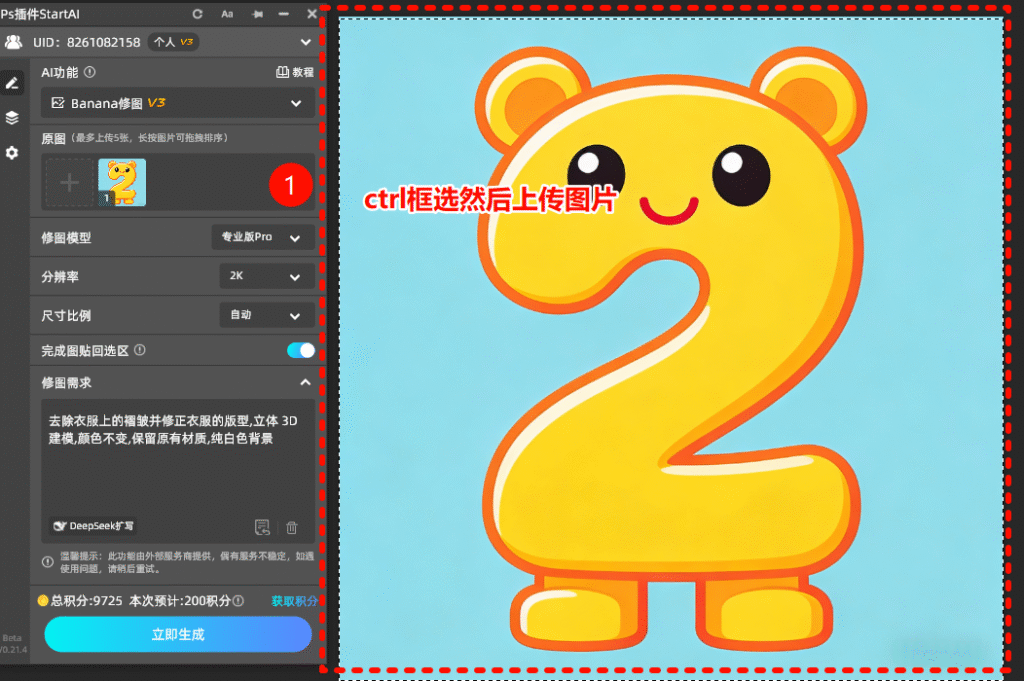1024x681 pixels.
Task: Open the 自动 aspect ratio dropdown
Action: 265,315
